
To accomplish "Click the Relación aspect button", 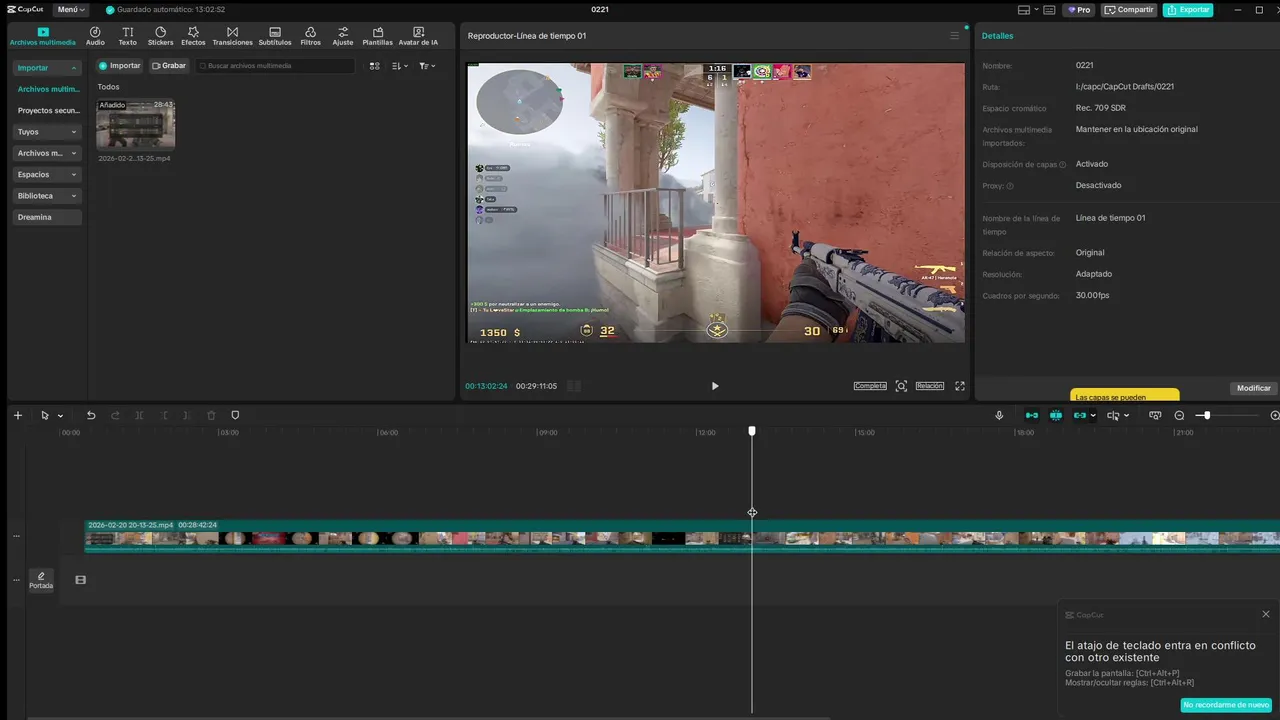I will [929, 386].
